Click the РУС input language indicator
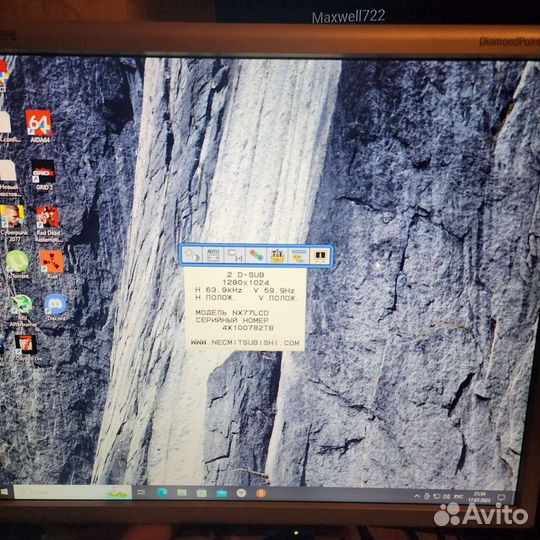This screenshot has width=540, height=540. [458, 497]
